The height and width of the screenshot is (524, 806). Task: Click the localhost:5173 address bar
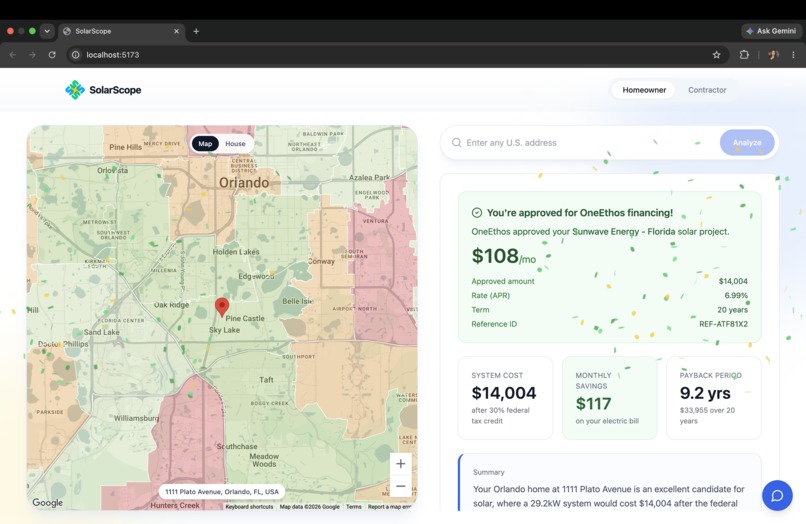point(396,55)
